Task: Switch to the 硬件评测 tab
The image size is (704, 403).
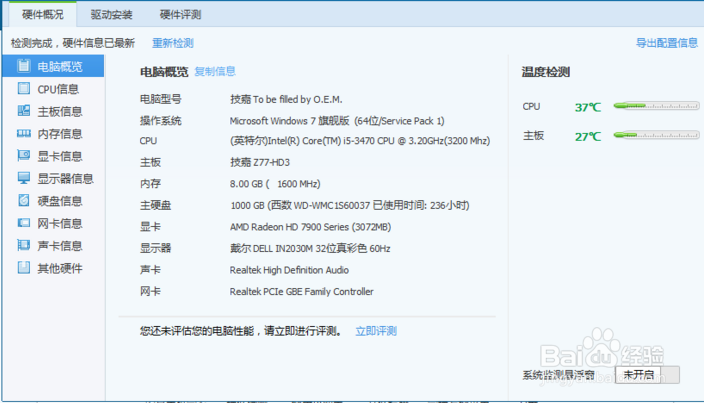Action: [180, 14]
